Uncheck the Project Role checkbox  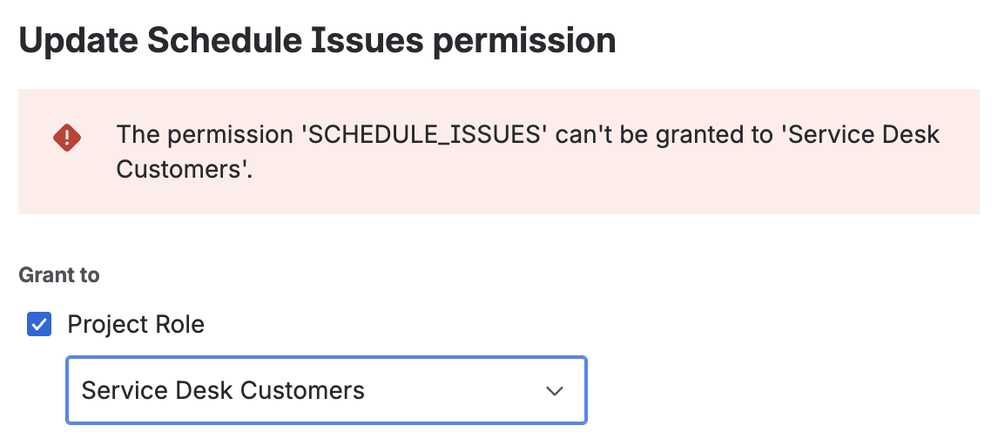(39, 324)
